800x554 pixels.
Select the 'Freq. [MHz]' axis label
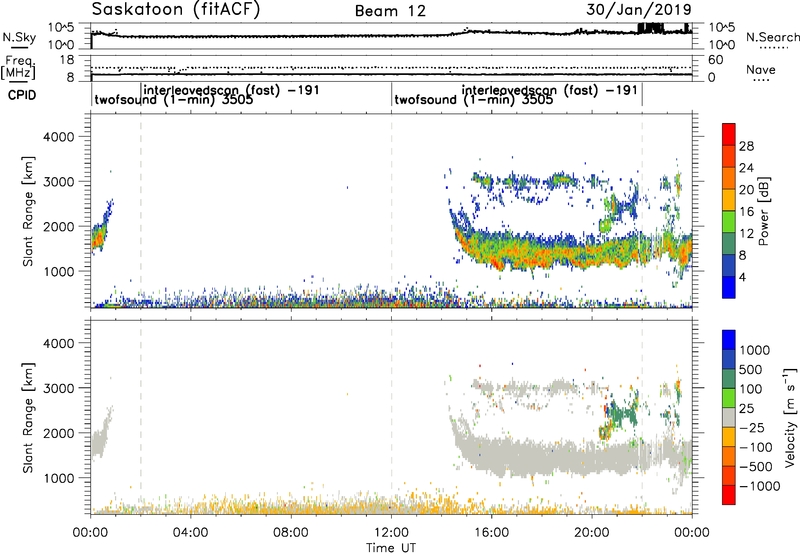pyautogui.click(x=18, y=67)
